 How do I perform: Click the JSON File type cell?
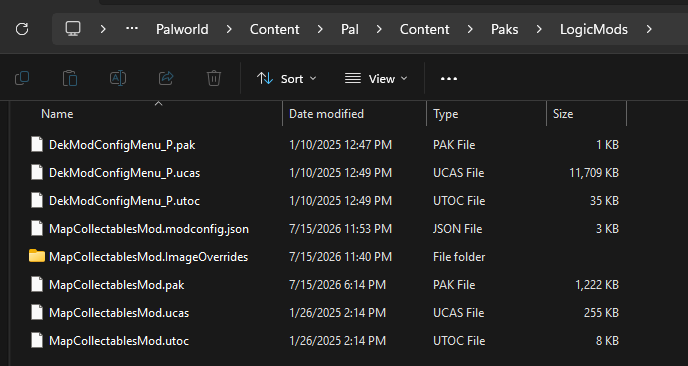(x=458, y=229)
